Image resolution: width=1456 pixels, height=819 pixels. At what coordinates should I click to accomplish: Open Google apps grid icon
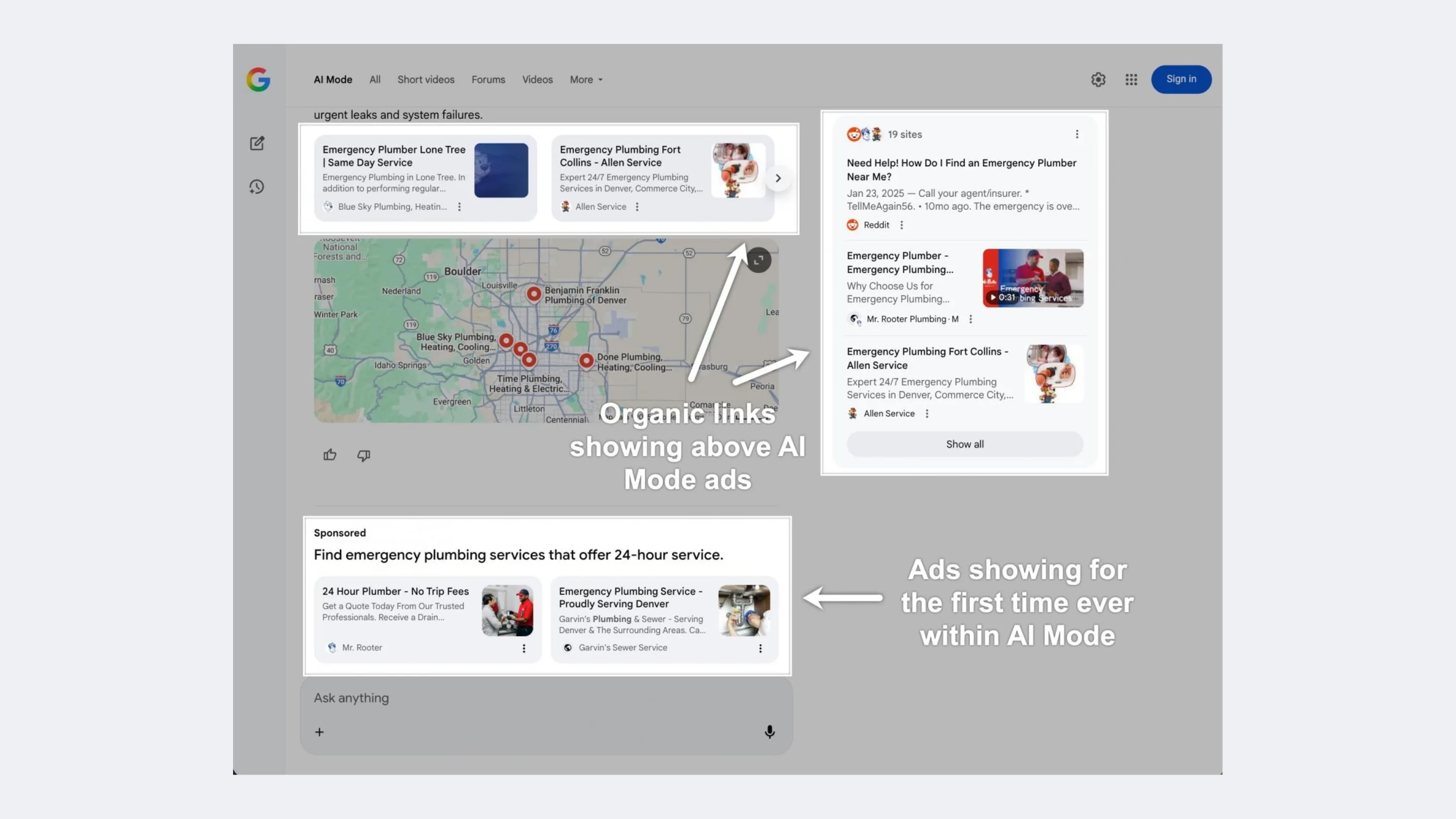[x=1131, y=80]
